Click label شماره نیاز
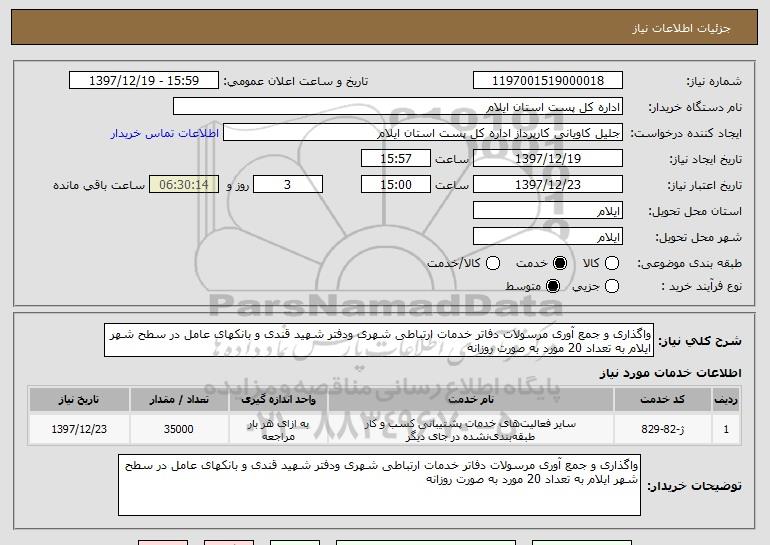Image resolution: width=770 pixels, height=545 pixels. click(x=714, y=81)
